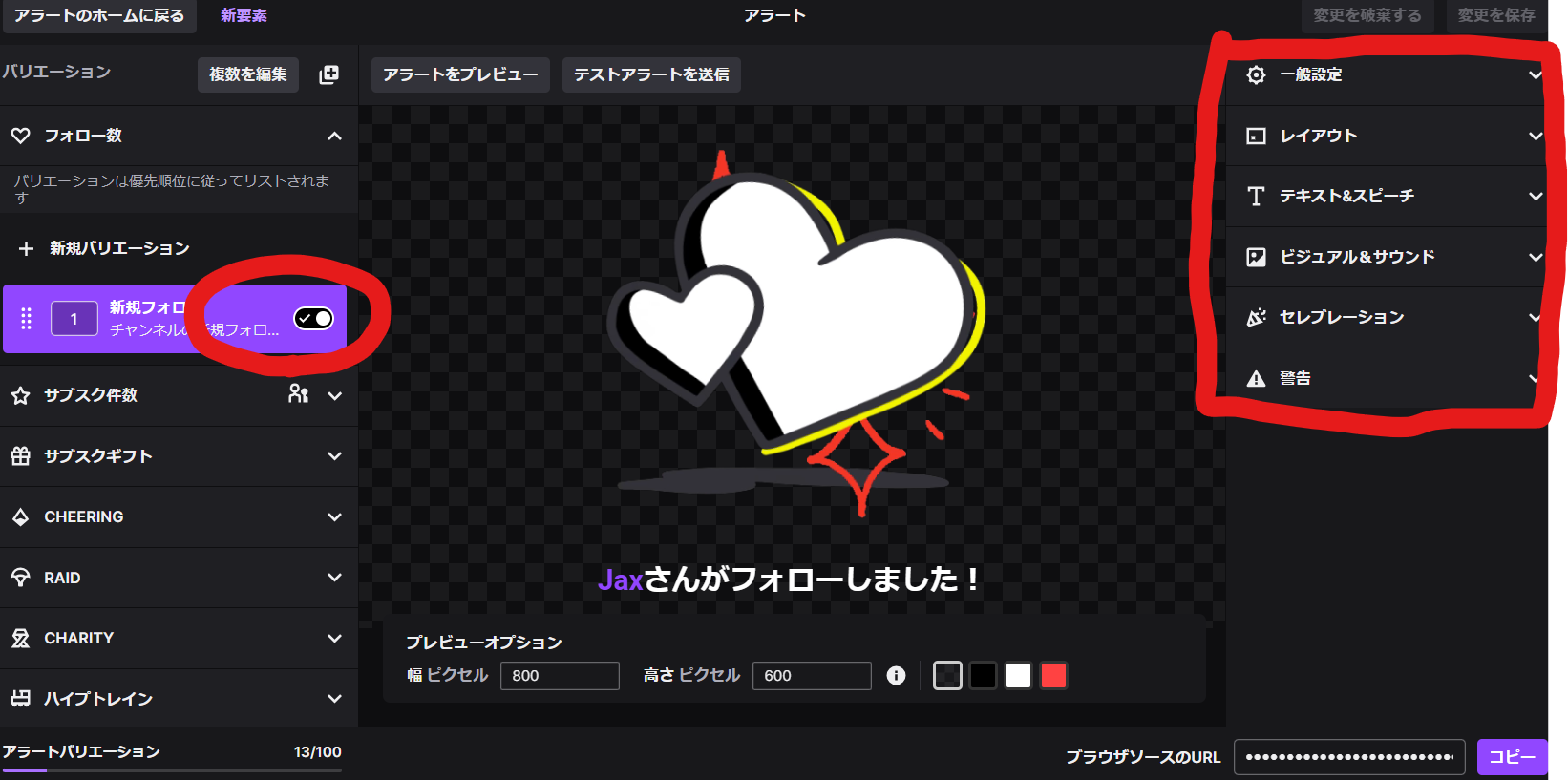Expand the サブスクギフト chevron

pyautogui.click(x=334, y=456)
